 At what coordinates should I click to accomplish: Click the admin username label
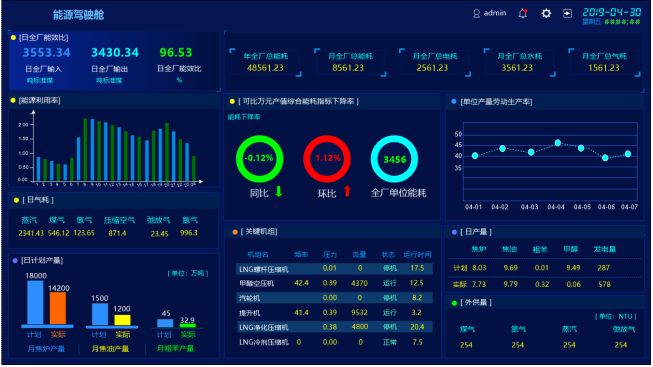point(495,13)
